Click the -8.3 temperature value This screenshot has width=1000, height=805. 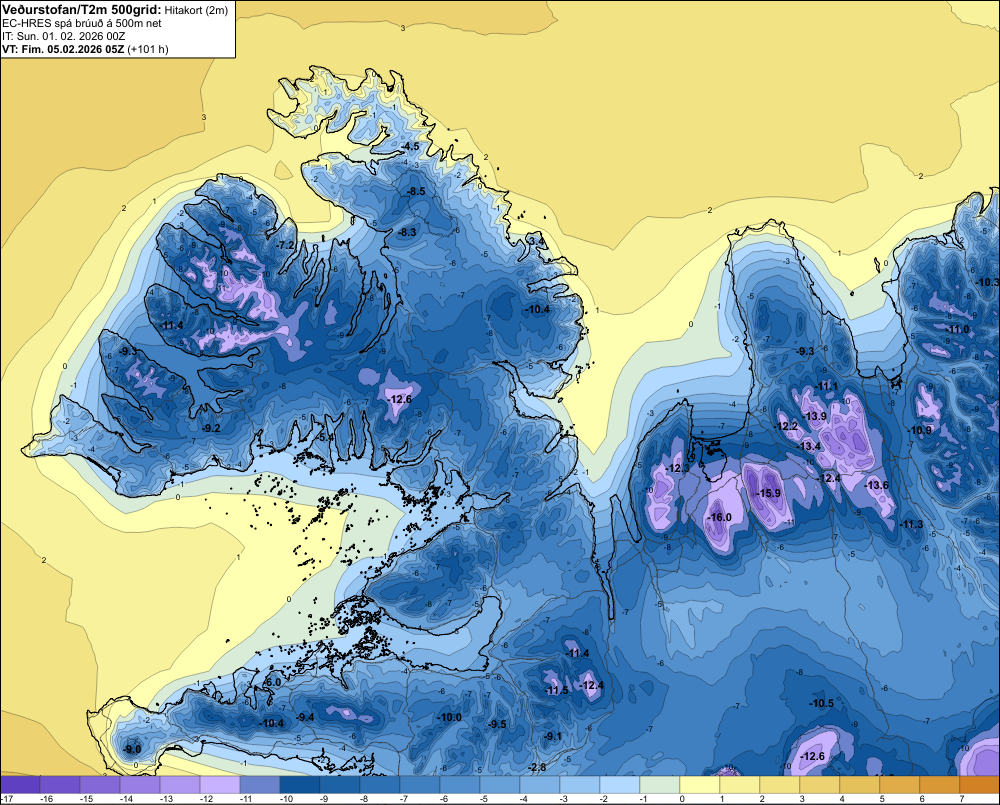pos(407,233)
